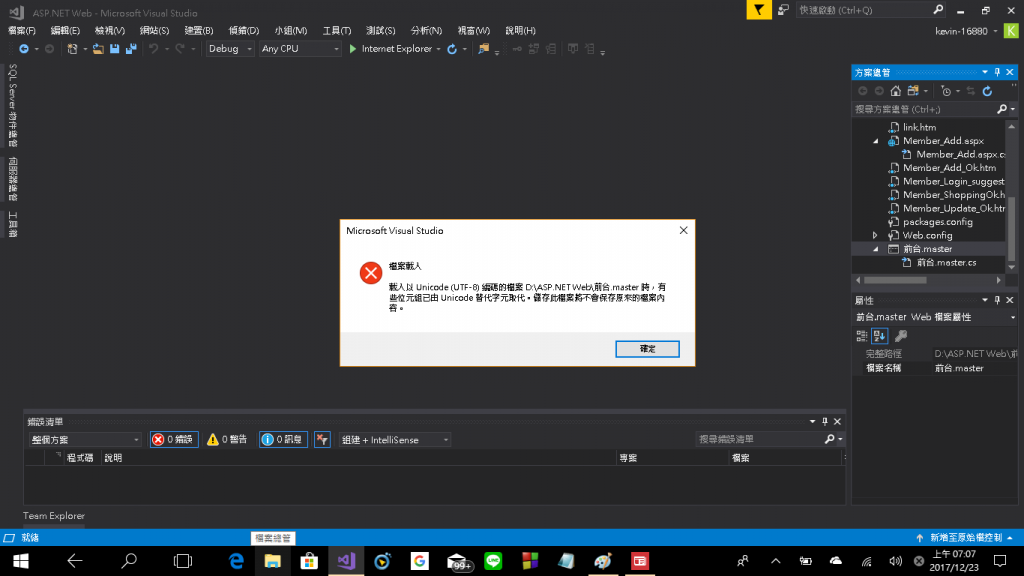Click the Undo toolbar icon
1024x576 pixels.
click(x=153, y=49)
